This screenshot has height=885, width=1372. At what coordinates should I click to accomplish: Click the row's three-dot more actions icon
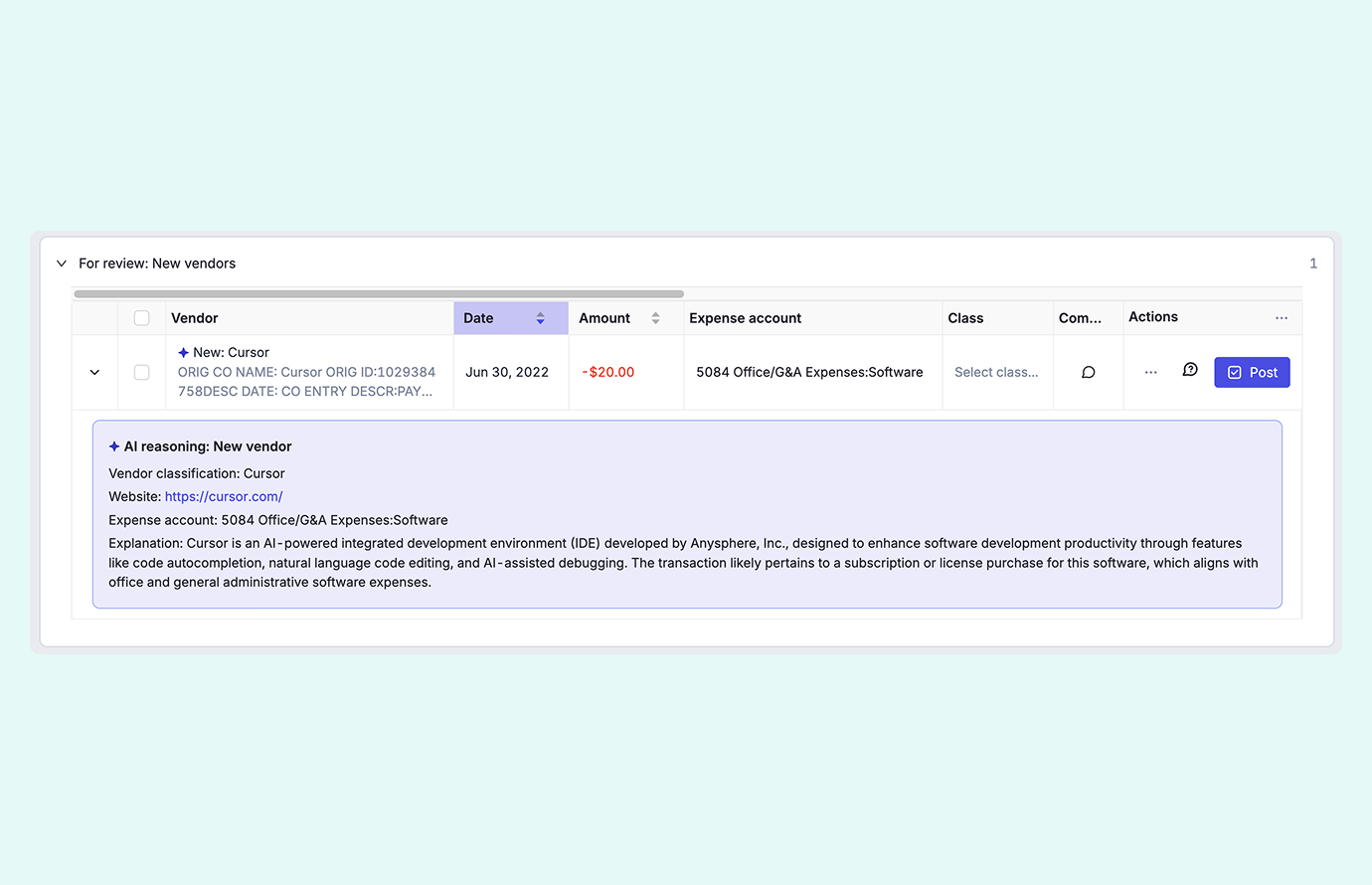(x=1150, y=372)
